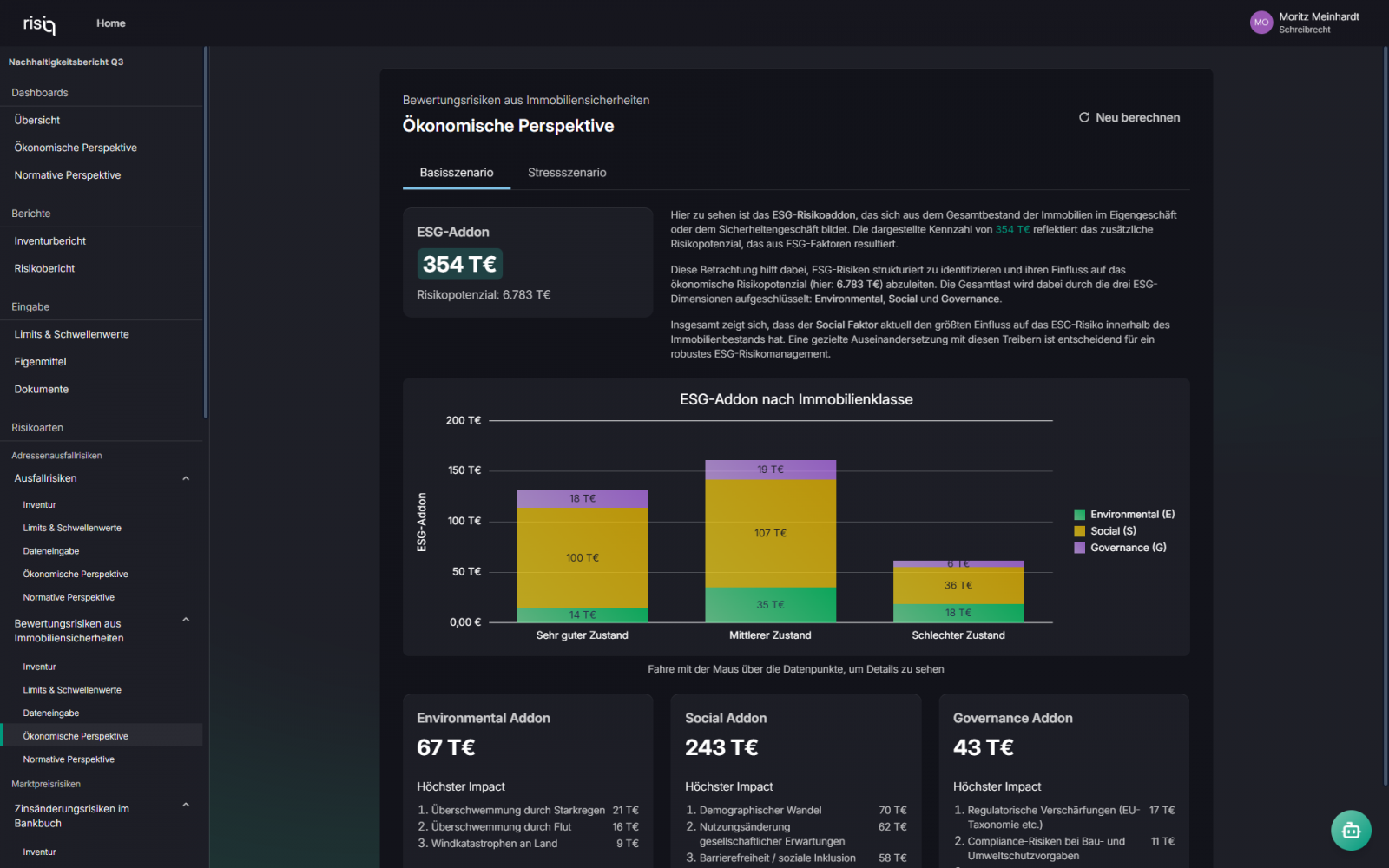Image resolution: width=1389 pixels, height=868 pixels.
Task: Collapse the Ausfallrisiken section
Action: pyautogui.click(x=186, y=478)
